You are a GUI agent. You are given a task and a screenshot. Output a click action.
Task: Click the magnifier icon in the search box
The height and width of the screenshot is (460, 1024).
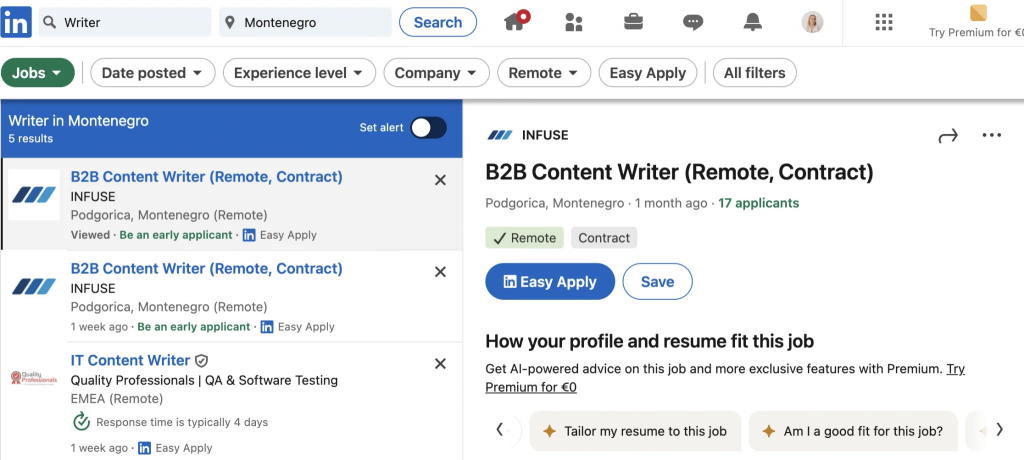click(x=50, y=23)
